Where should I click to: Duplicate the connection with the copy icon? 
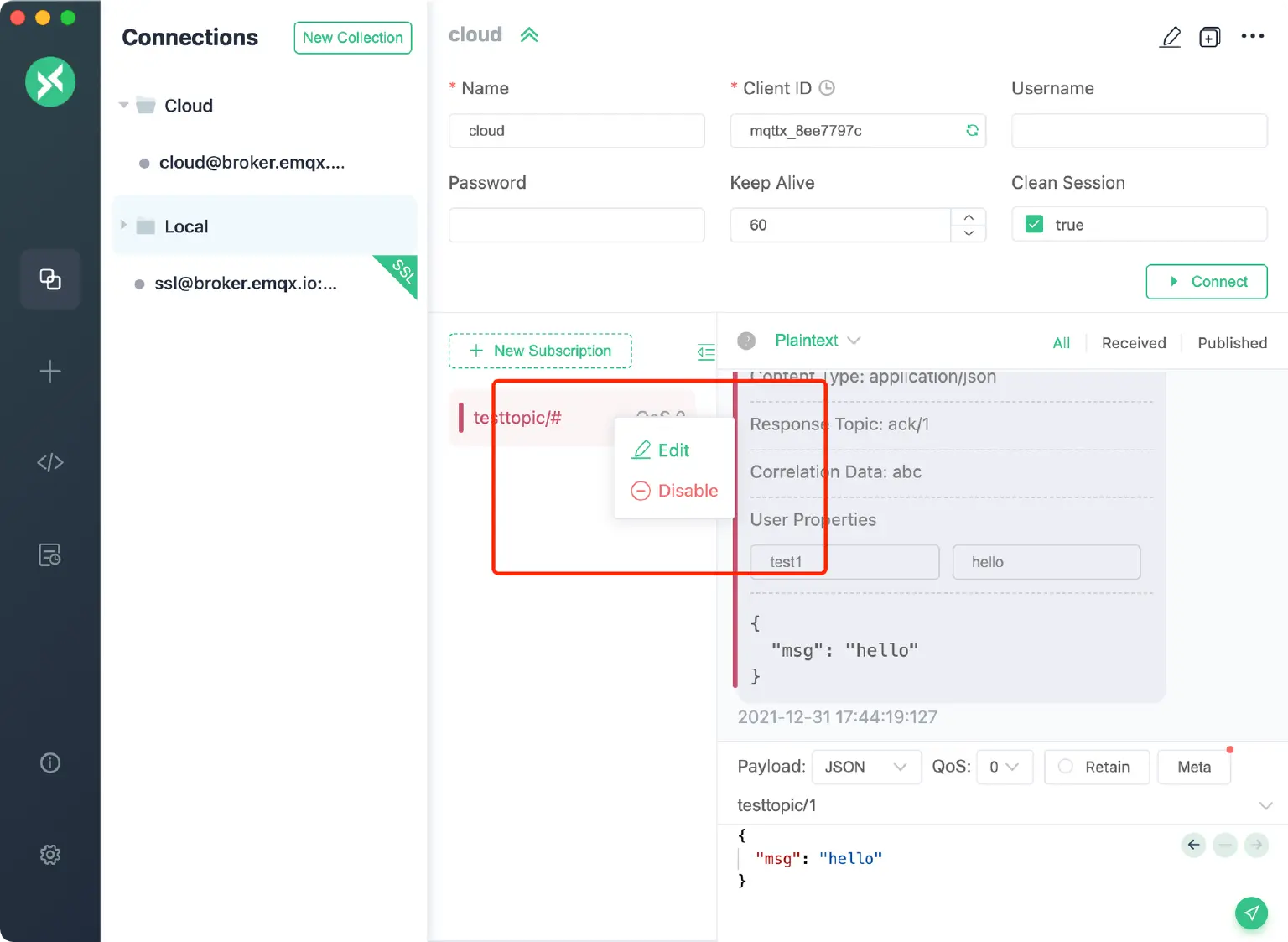1210,36
